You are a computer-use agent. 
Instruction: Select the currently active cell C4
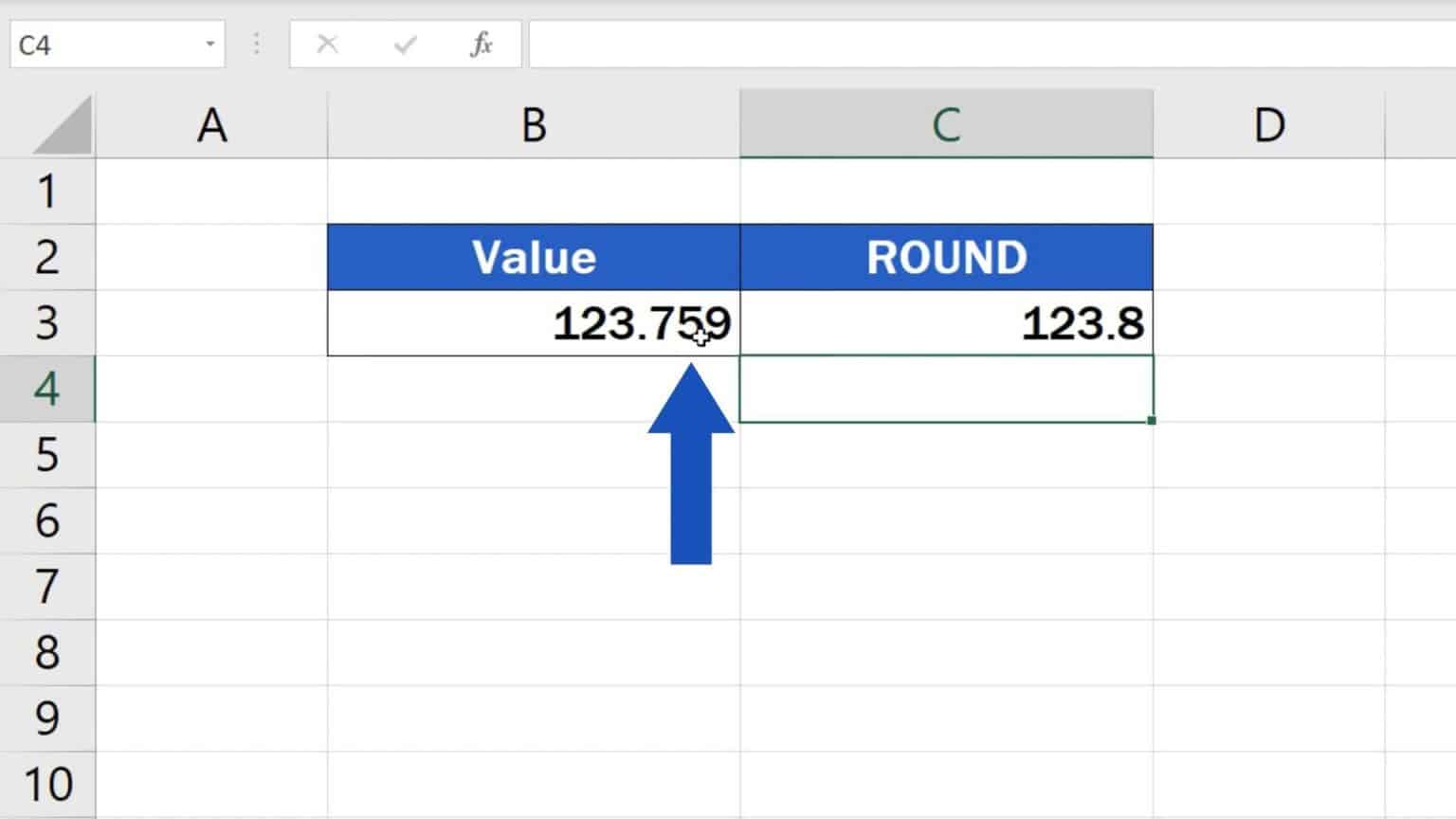[947, 390]
